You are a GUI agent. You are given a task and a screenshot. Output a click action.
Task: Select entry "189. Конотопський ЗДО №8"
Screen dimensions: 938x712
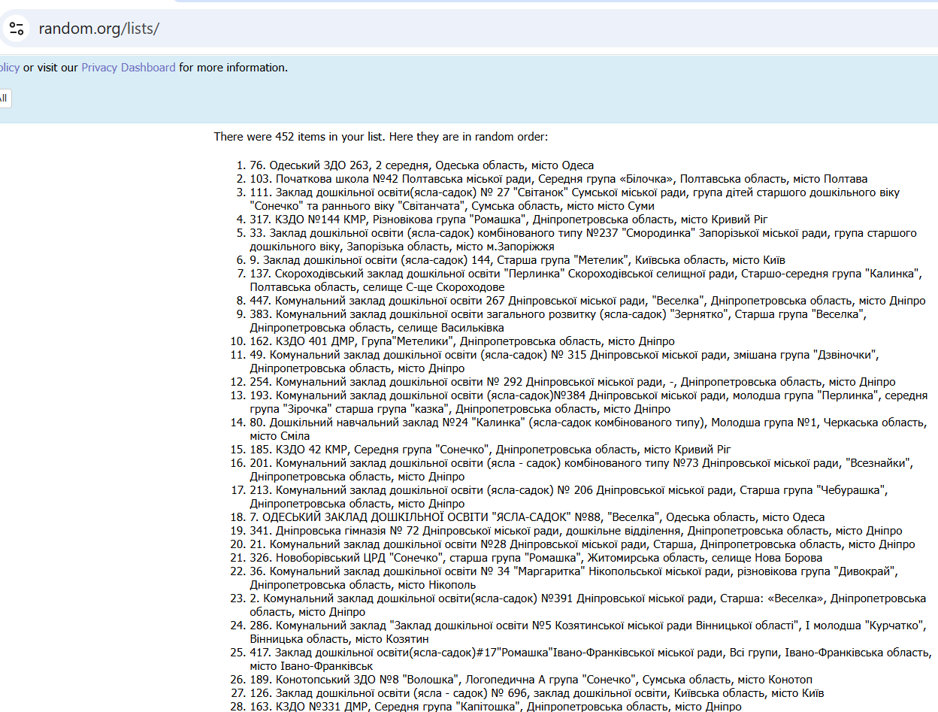click(531, 680)
